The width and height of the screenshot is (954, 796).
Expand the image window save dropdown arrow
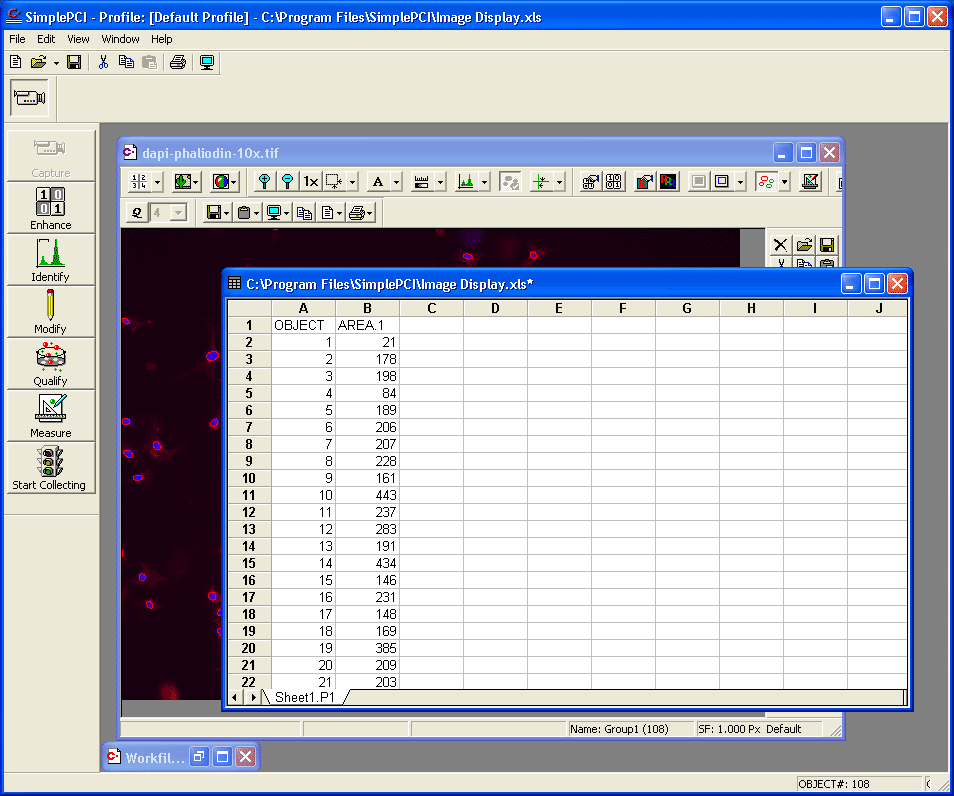point(227,213)
